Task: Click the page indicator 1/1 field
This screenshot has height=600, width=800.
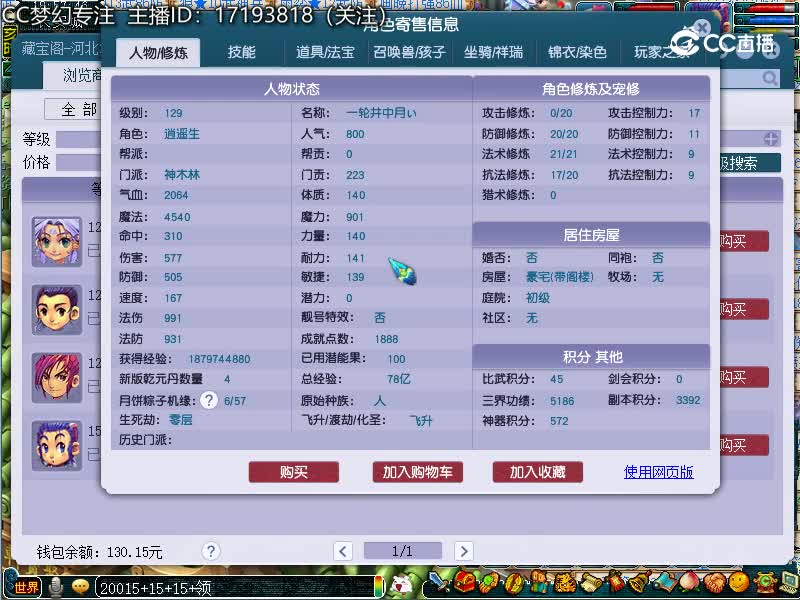Action: point(403,551)
